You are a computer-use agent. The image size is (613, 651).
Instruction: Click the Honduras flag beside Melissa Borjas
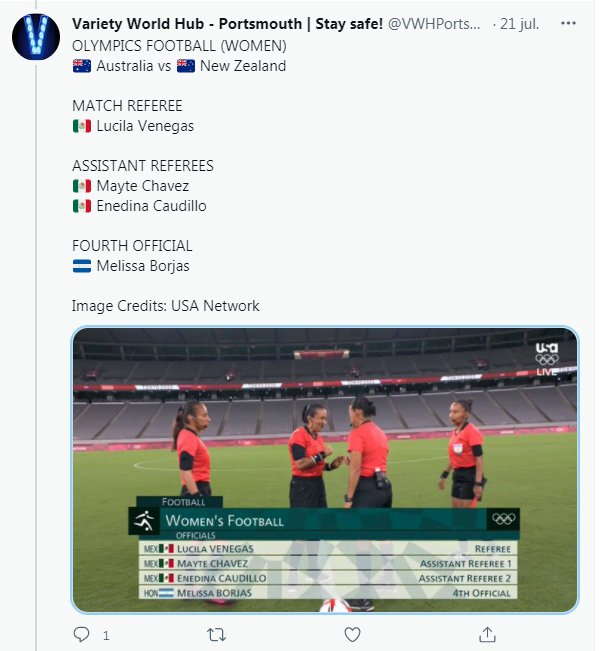82,266
